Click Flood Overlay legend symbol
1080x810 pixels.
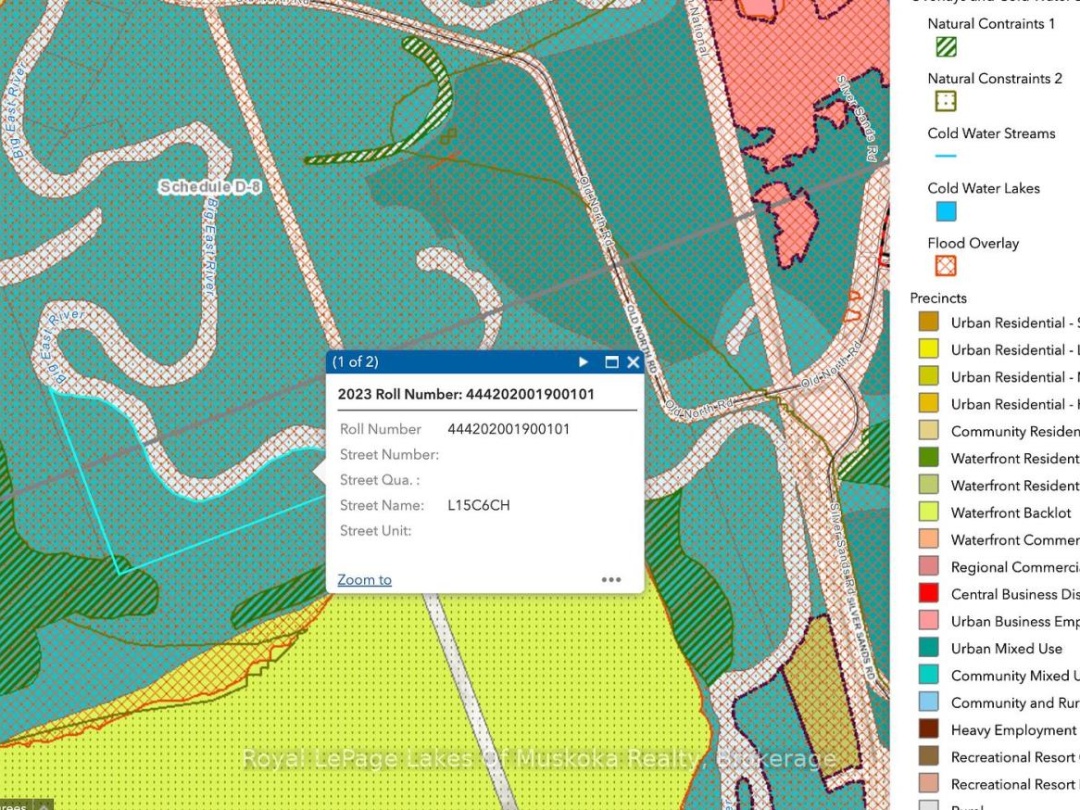[x=945, y=266]
